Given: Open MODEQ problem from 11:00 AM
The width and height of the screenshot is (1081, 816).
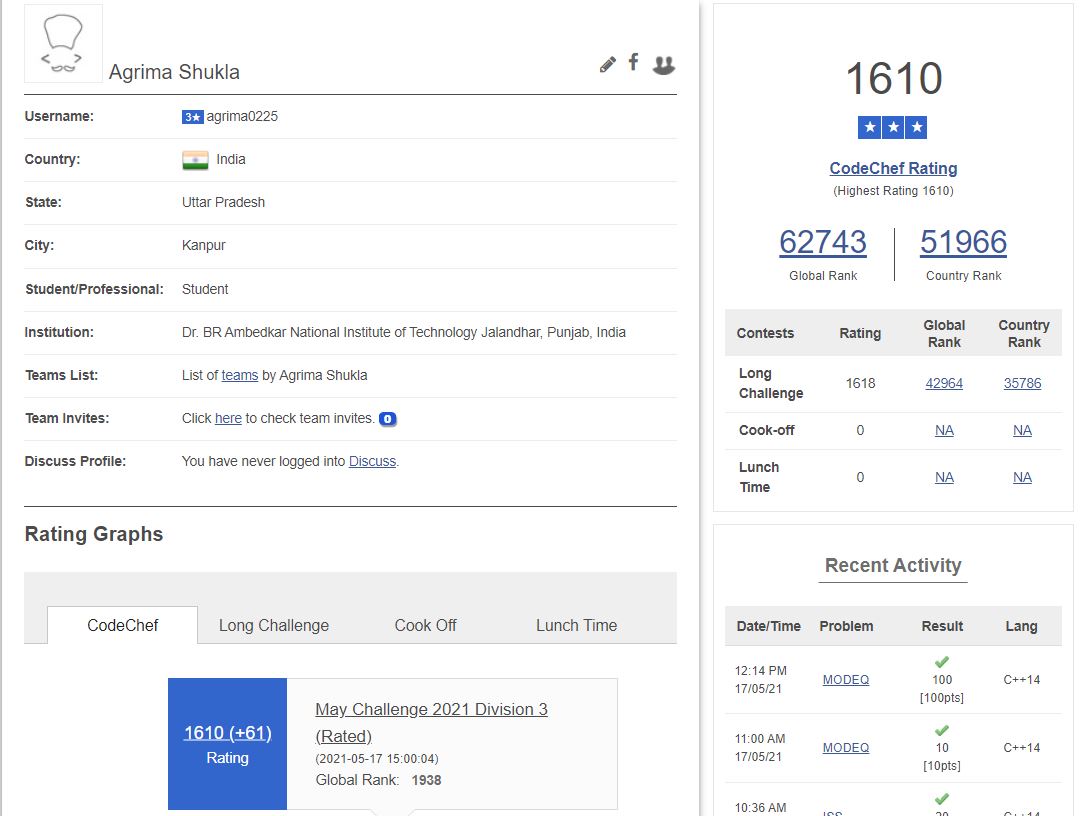Looking at the screenshot, I should coord(846,748).
